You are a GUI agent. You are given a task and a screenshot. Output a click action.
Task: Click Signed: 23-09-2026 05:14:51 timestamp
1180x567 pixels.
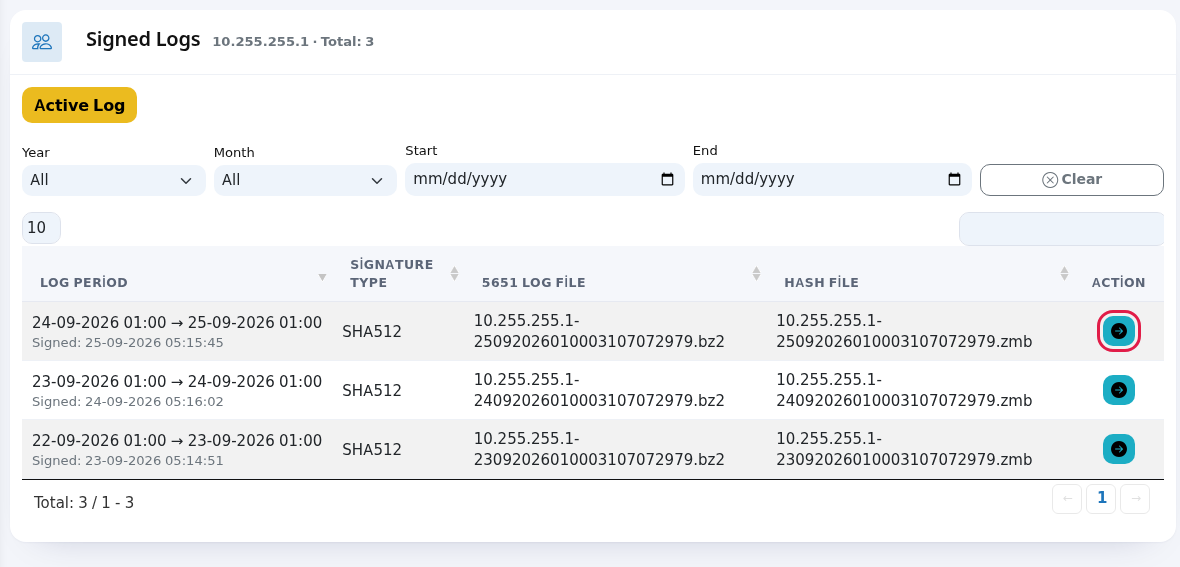[128, 460]
